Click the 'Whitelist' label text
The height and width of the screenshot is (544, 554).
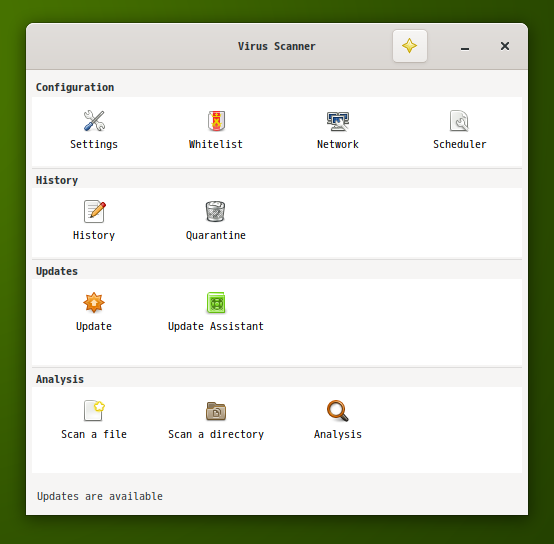216,144
